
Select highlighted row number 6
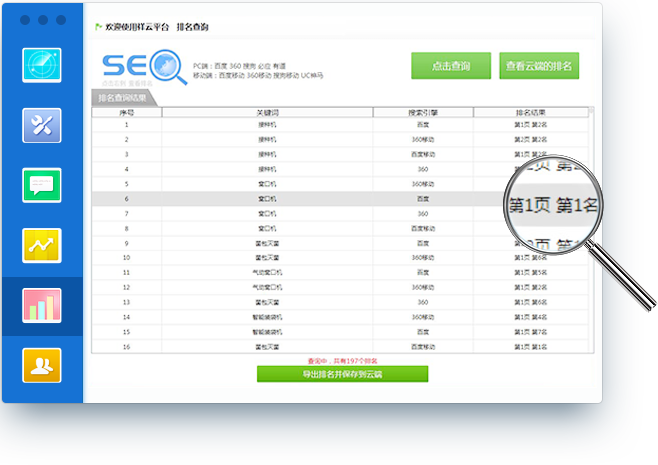pyautogui.click(x=340, y=199)
